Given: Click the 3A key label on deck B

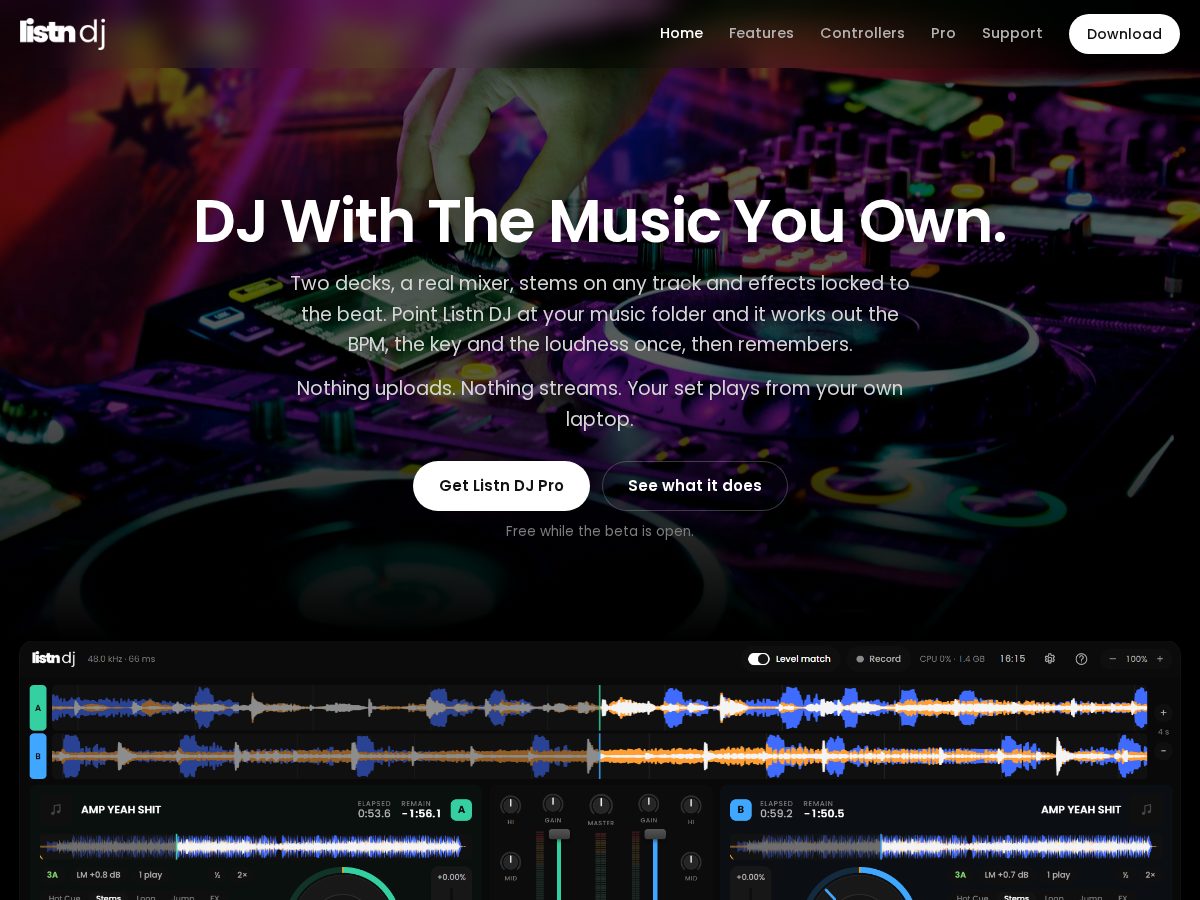Looking at the screenshot, I should pyautogui.click(x=960, y=875).
